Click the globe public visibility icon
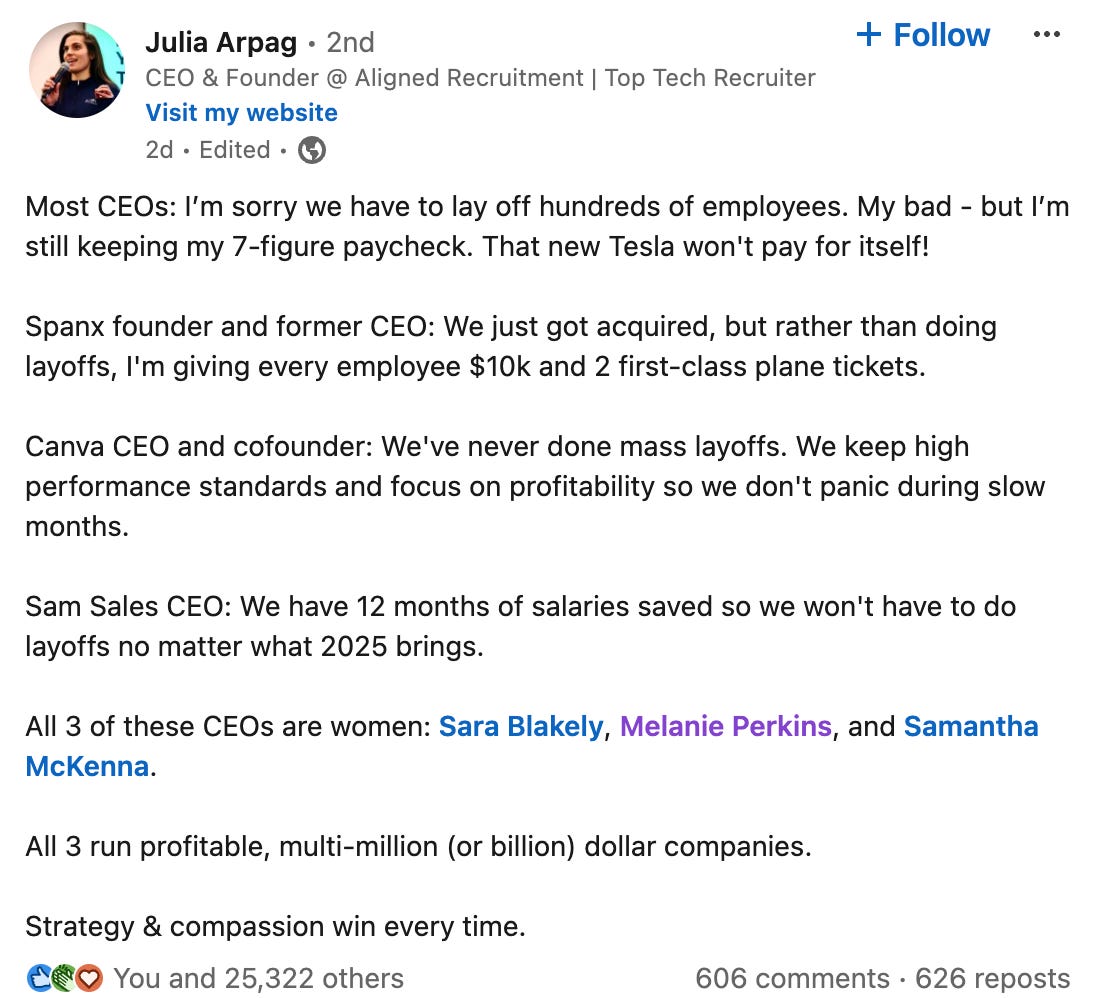Image resolution: width=1098 pixels, height=998 pixels. [x=312, y=150]
